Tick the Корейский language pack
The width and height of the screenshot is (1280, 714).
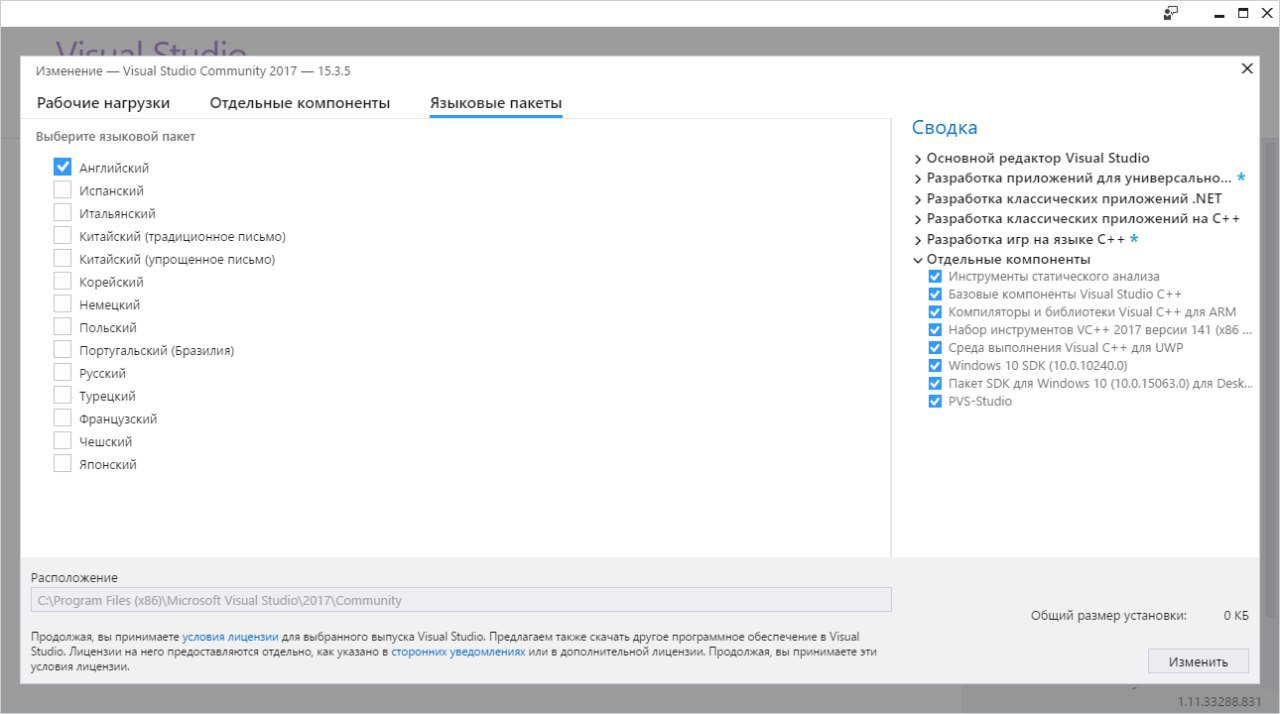(62, 282)
